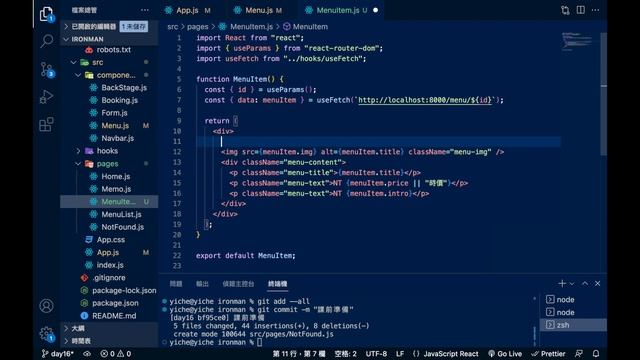Image resolution: width=640 pixels, height=360 pixels.
Task: Open the Debug Console panel tab
Action: click(238, 284)
